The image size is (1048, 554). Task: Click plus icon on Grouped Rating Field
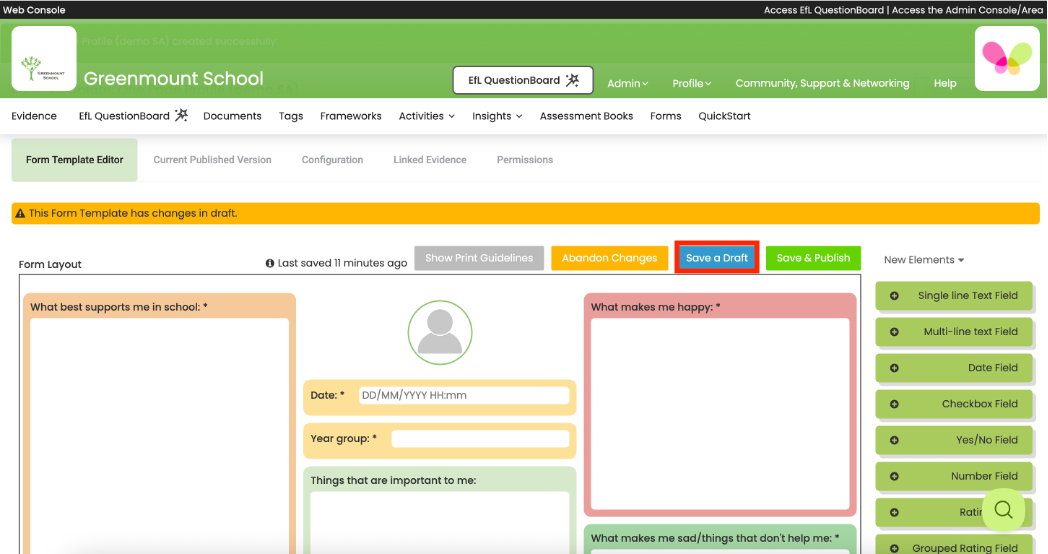coord(894,548)
